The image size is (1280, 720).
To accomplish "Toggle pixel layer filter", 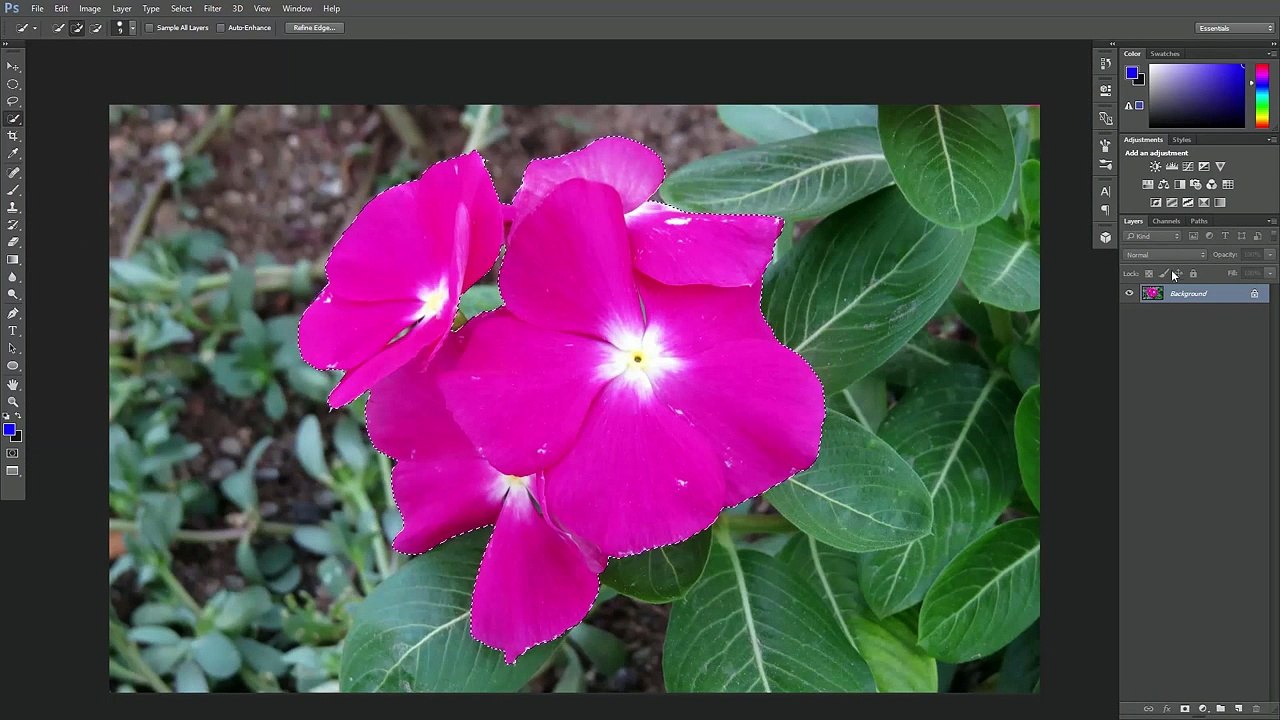I will coord(1194,236).
